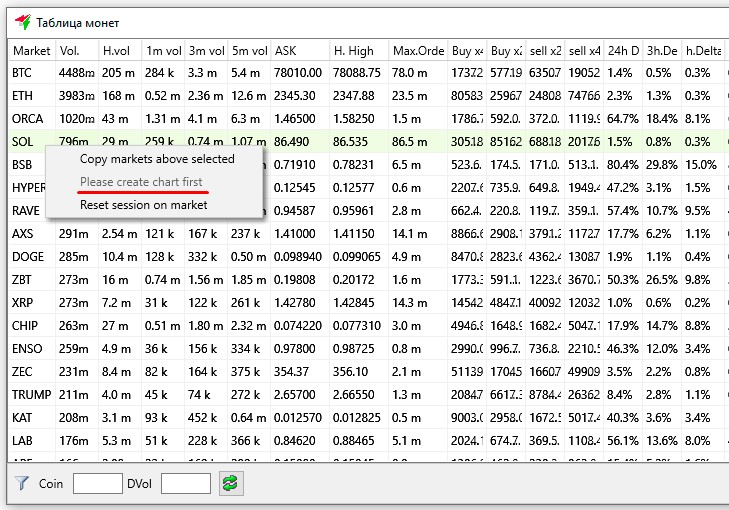This screenshot has height=510, width=729.
Task: Click the filter funnel icon
Action: click(21, 483)
